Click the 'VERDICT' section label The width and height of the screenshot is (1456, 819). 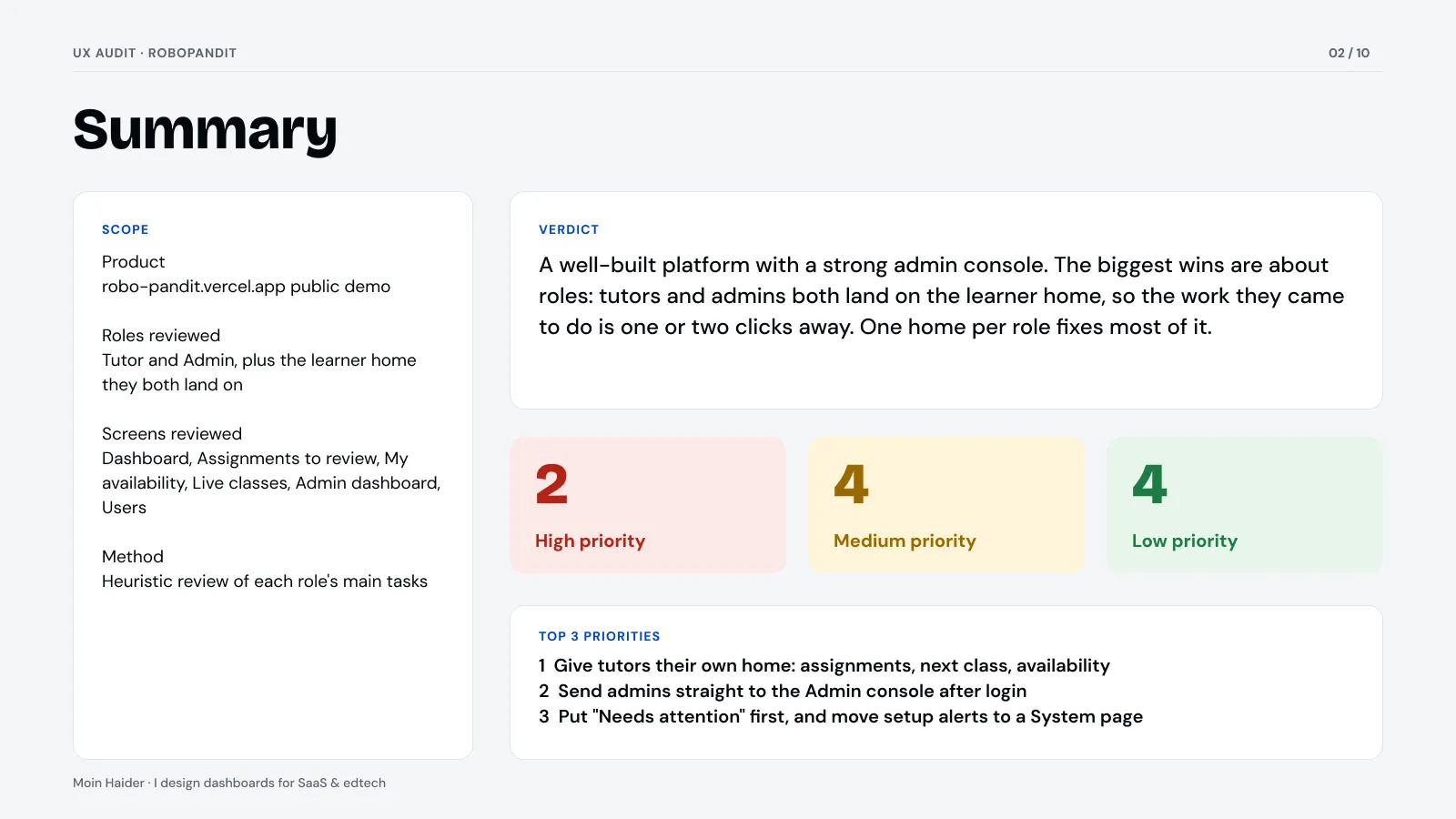pyautogui.click(x=569, y=229)
